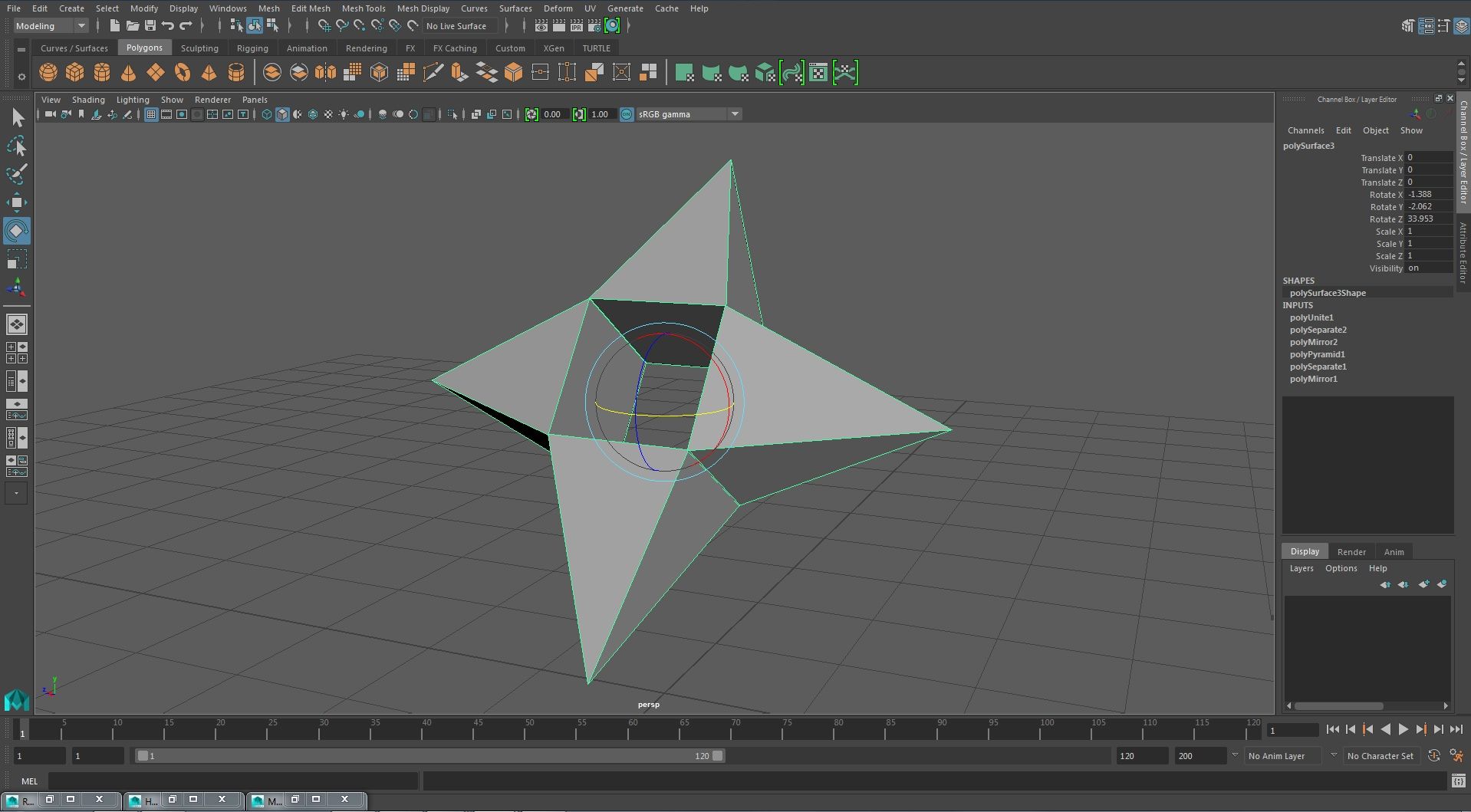Click the Maya logo icon
Viewport: 1471px width, 812px height.
click(x=17, y=699)
